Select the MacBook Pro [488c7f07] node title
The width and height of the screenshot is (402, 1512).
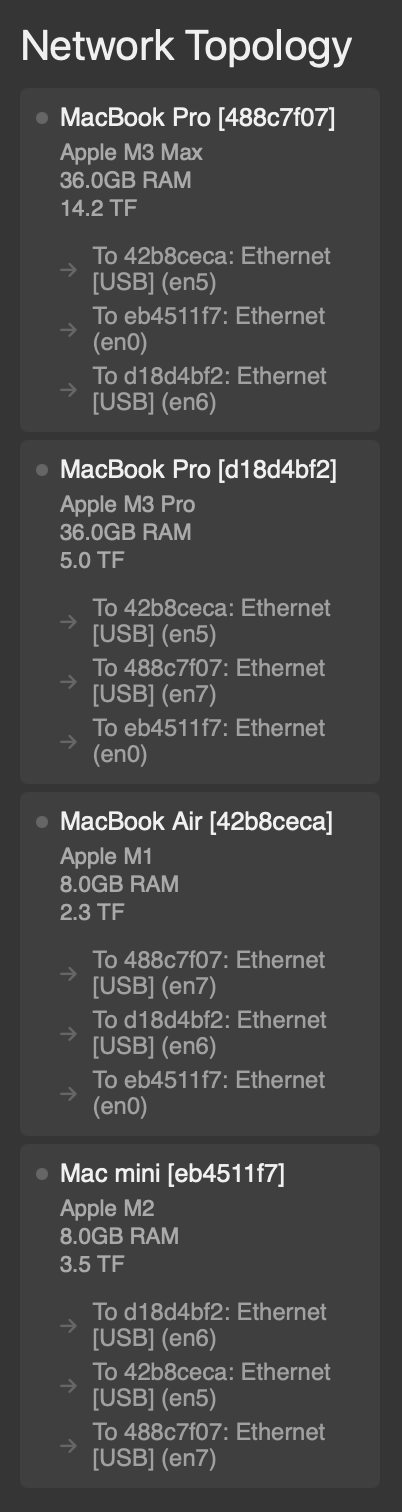tap(198, 118)
